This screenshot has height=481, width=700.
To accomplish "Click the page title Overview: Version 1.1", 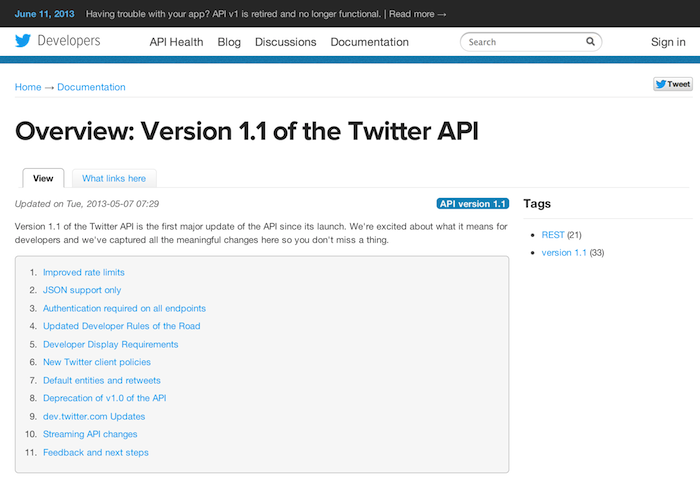I will click(x=246, y=131).
